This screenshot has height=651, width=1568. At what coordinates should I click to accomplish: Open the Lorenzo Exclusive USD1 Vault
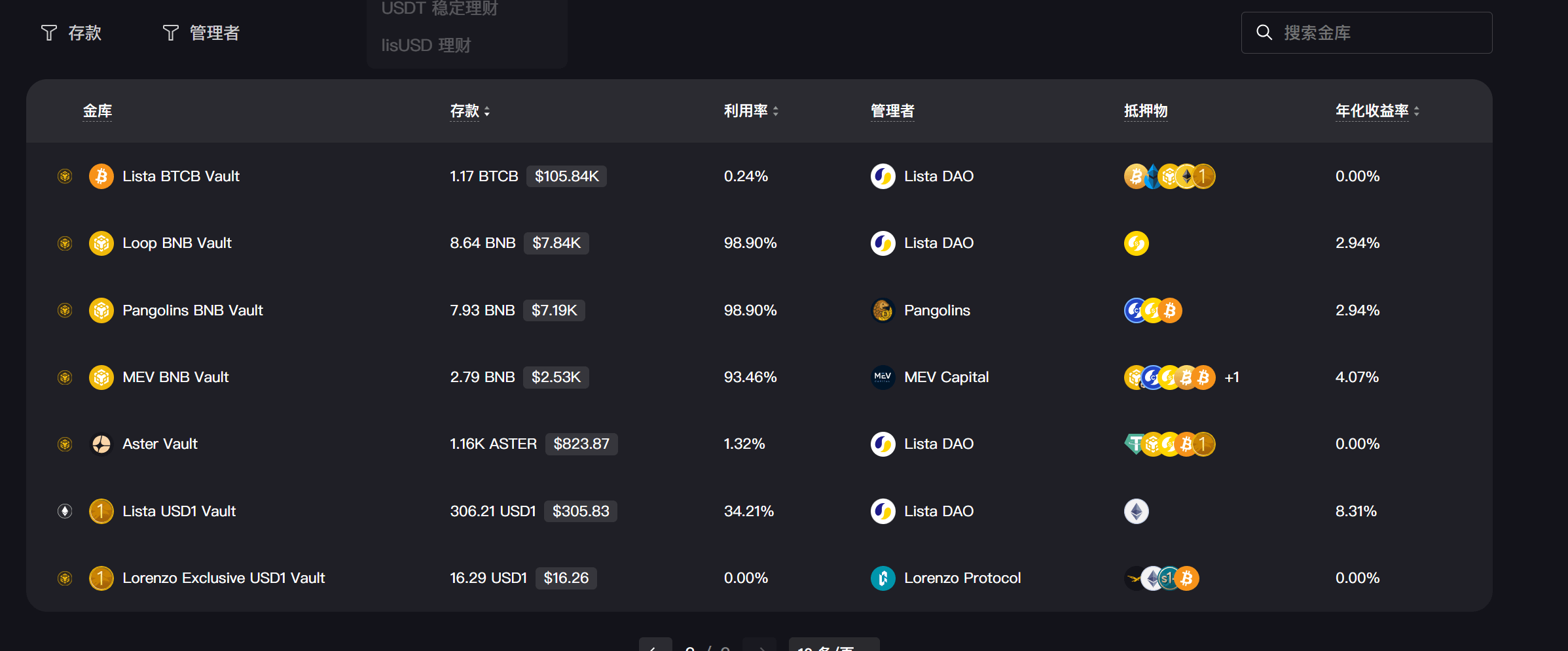point(224,578)
